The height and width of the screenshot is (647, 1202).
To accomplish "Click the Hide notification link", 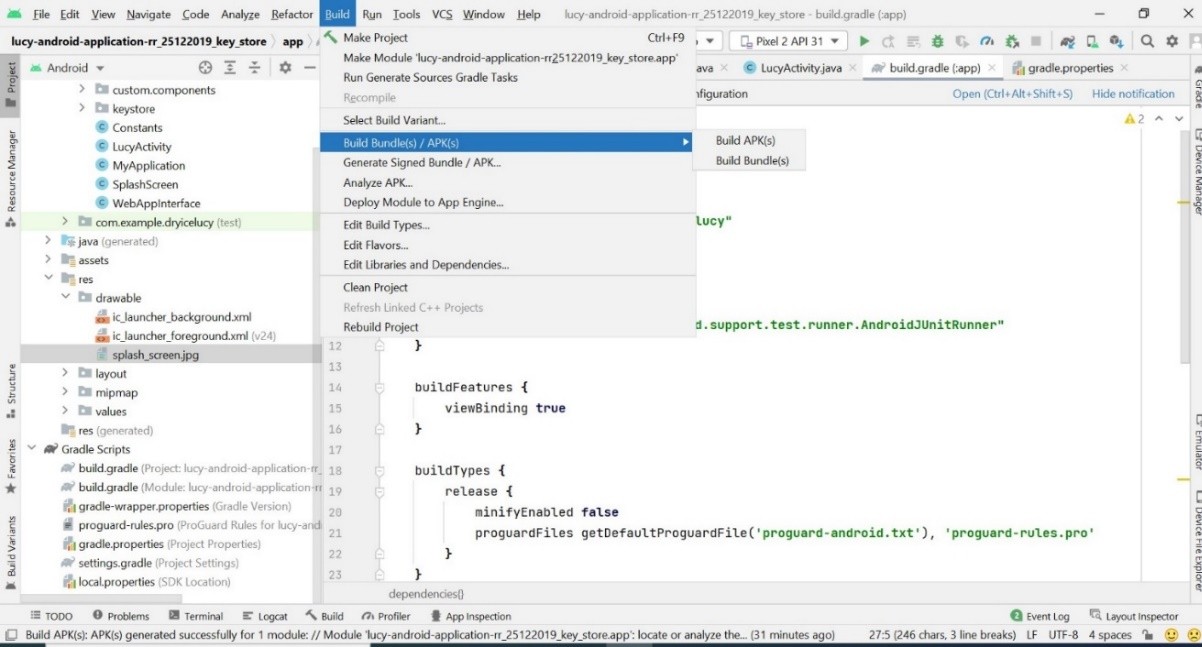I will pyautogui.click(x=1133, y=94).
